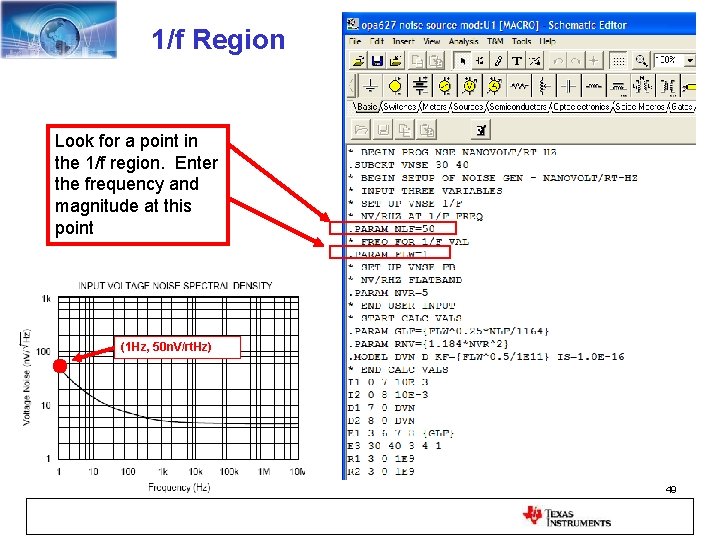Place the resistor zigzag component

pyautogui.click(x=519, y=86)
